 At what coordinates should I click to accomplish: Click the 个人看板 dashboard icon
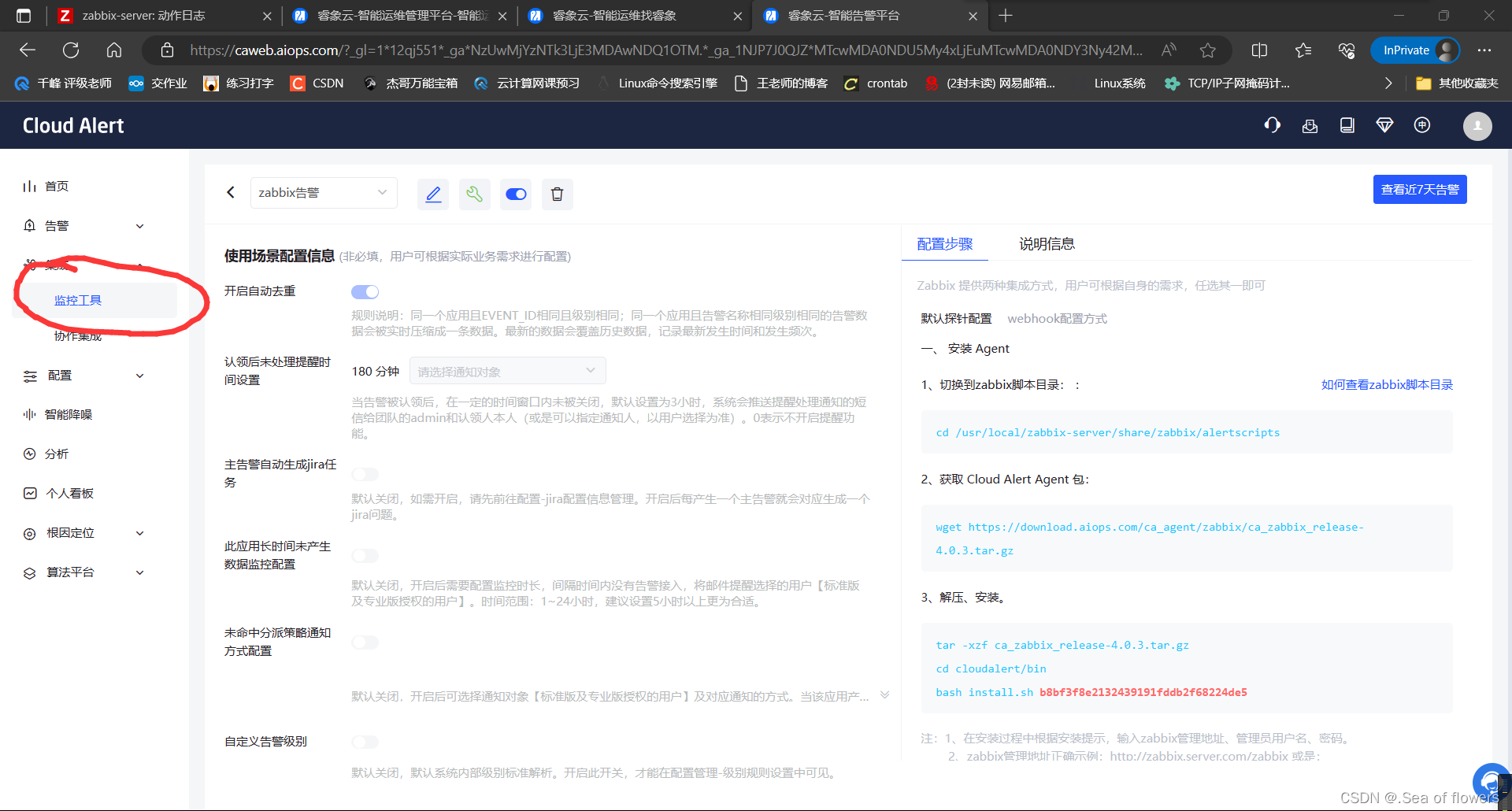tap(30, 493)
